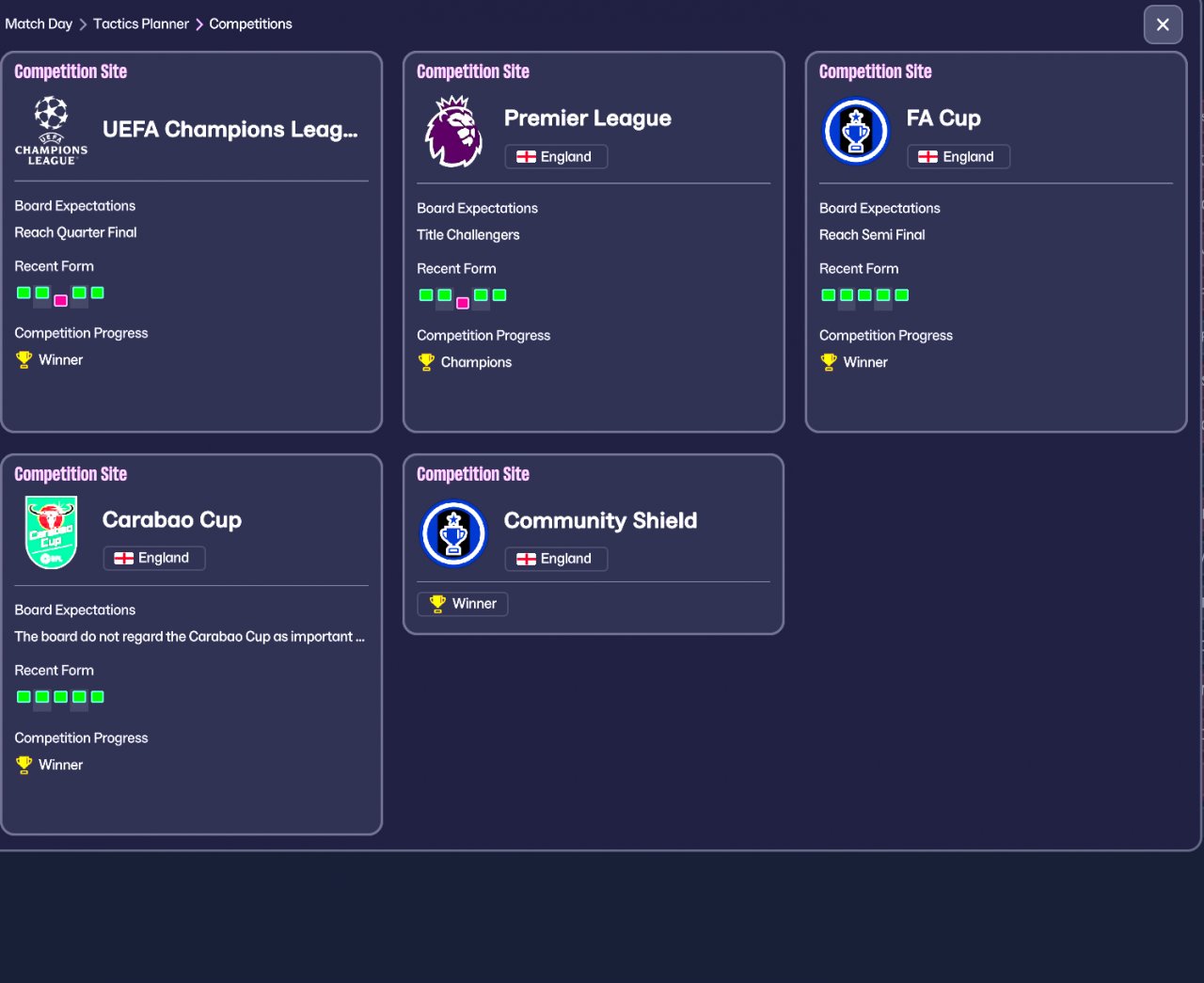Click the Competition Site heading on Carabao Cup card
This screenshot has width=1204, height=983.
pyautogui.click(x=71, y=474)
